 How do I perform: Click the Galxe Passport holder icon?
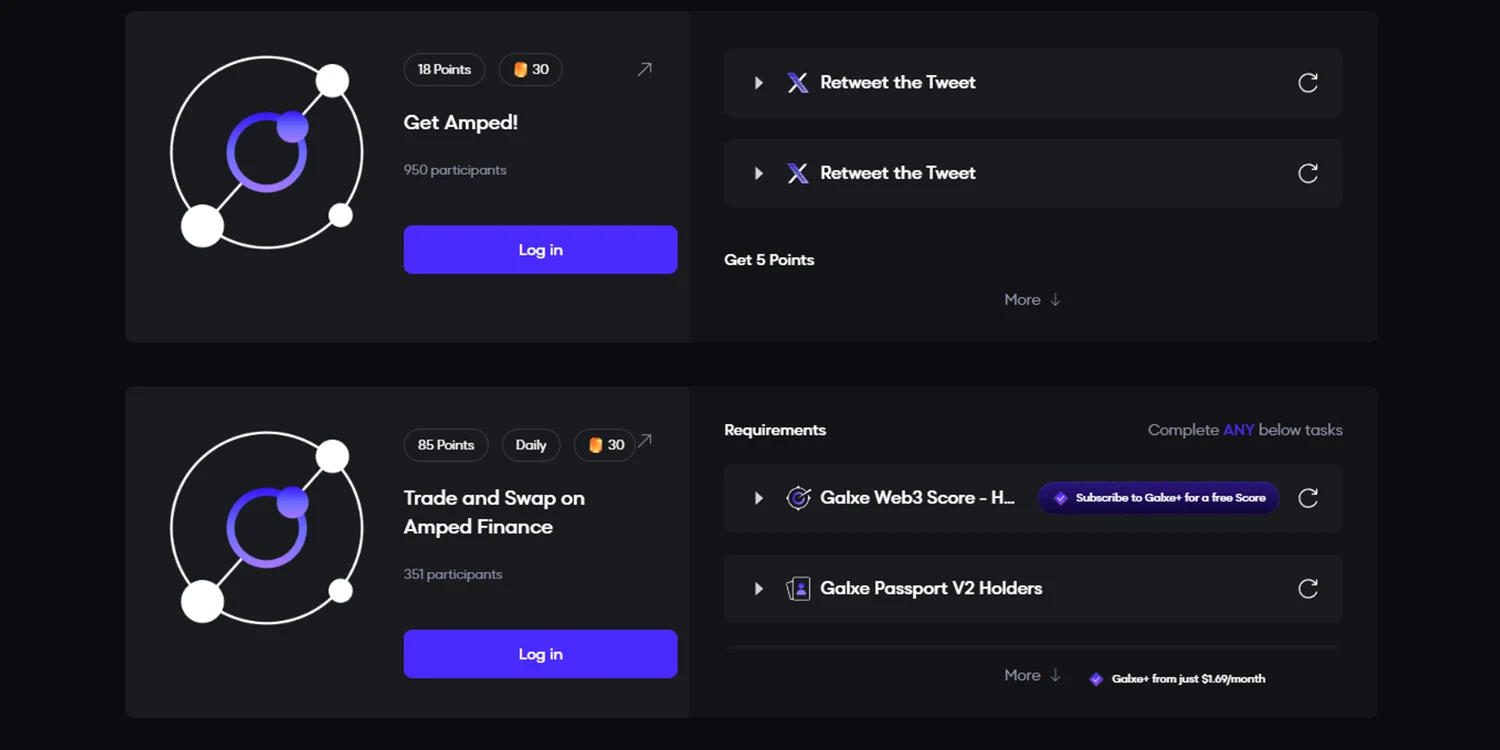pos(798,588)
